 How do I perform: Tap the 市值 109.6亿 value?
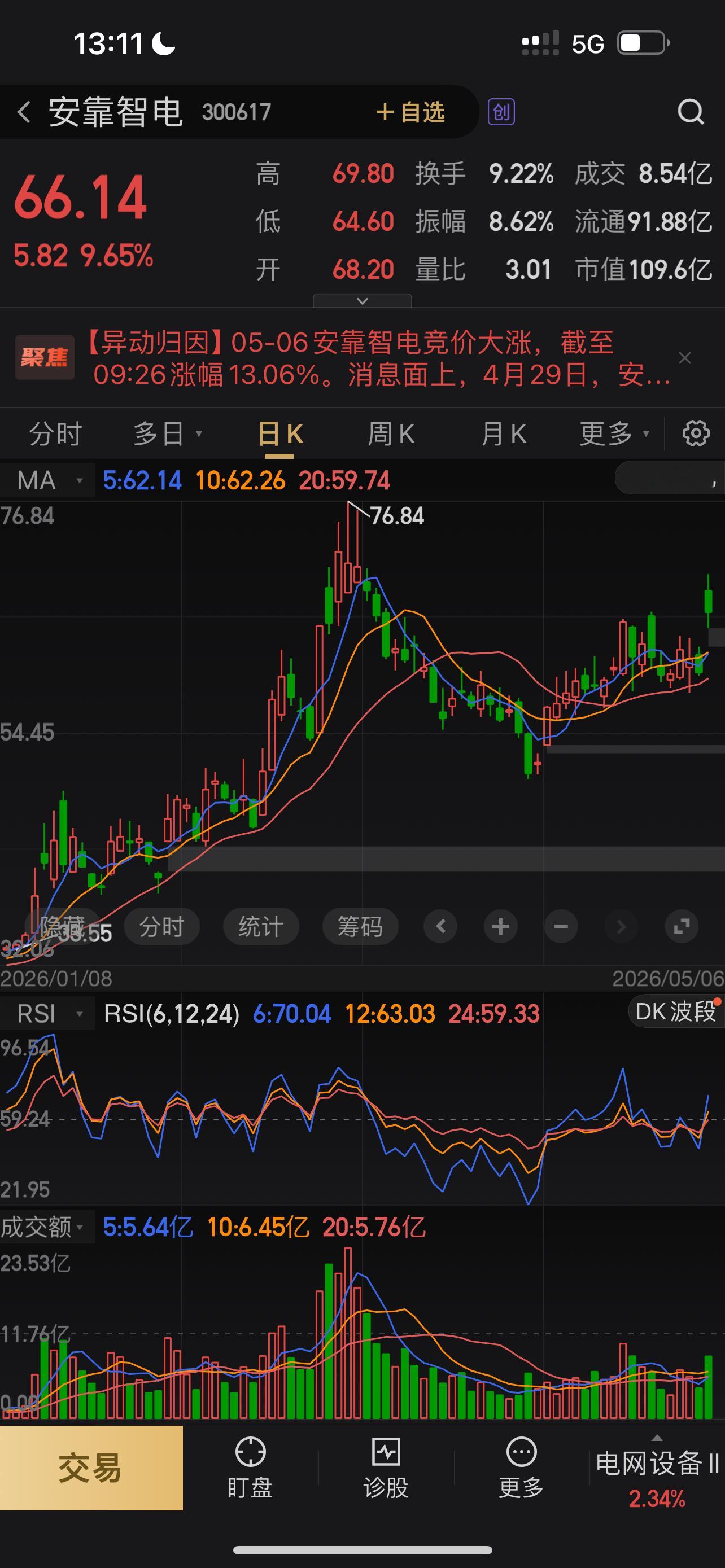click(670, 269)
